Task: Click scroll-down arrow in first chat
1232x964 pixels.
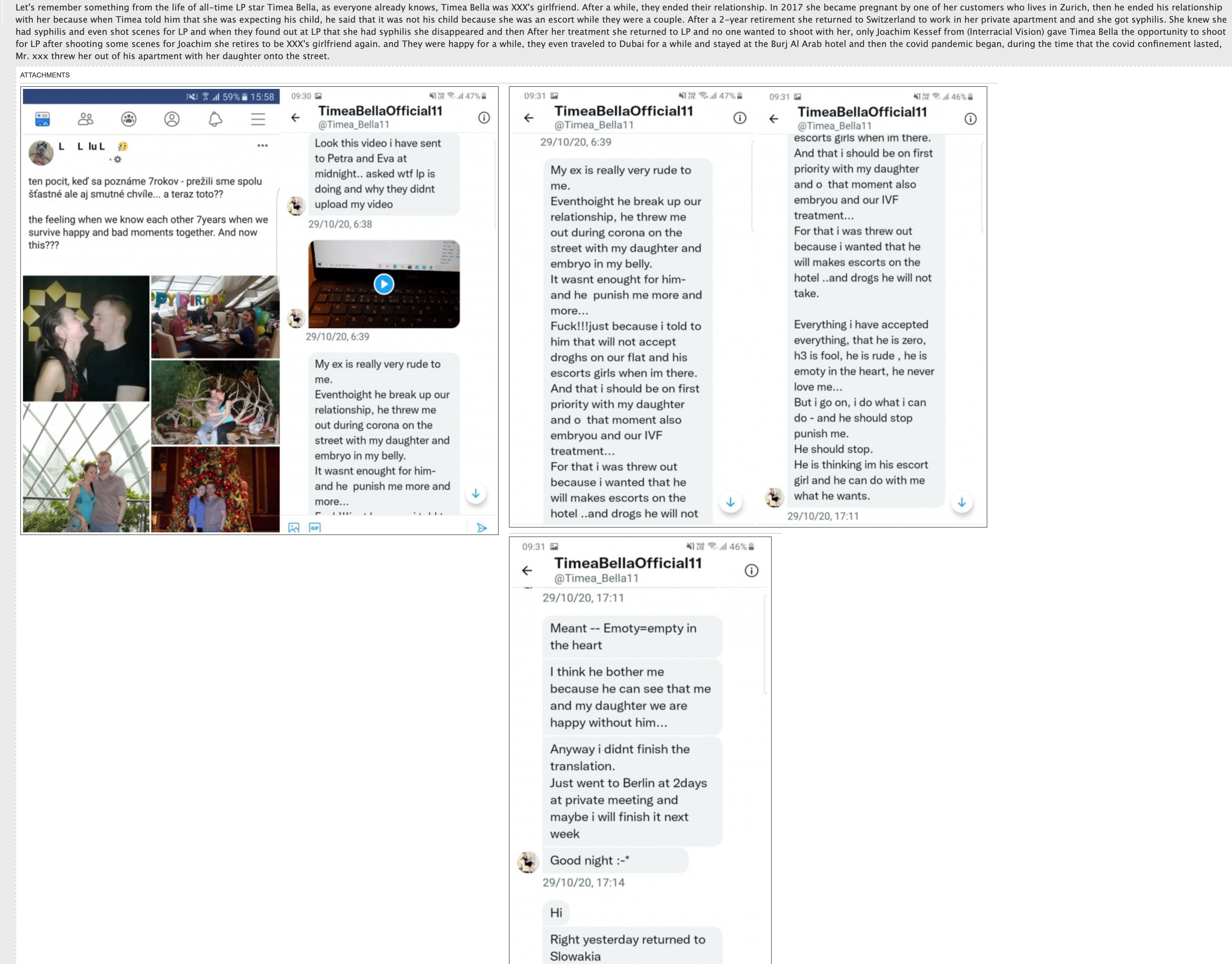Action: coord(475,493)
